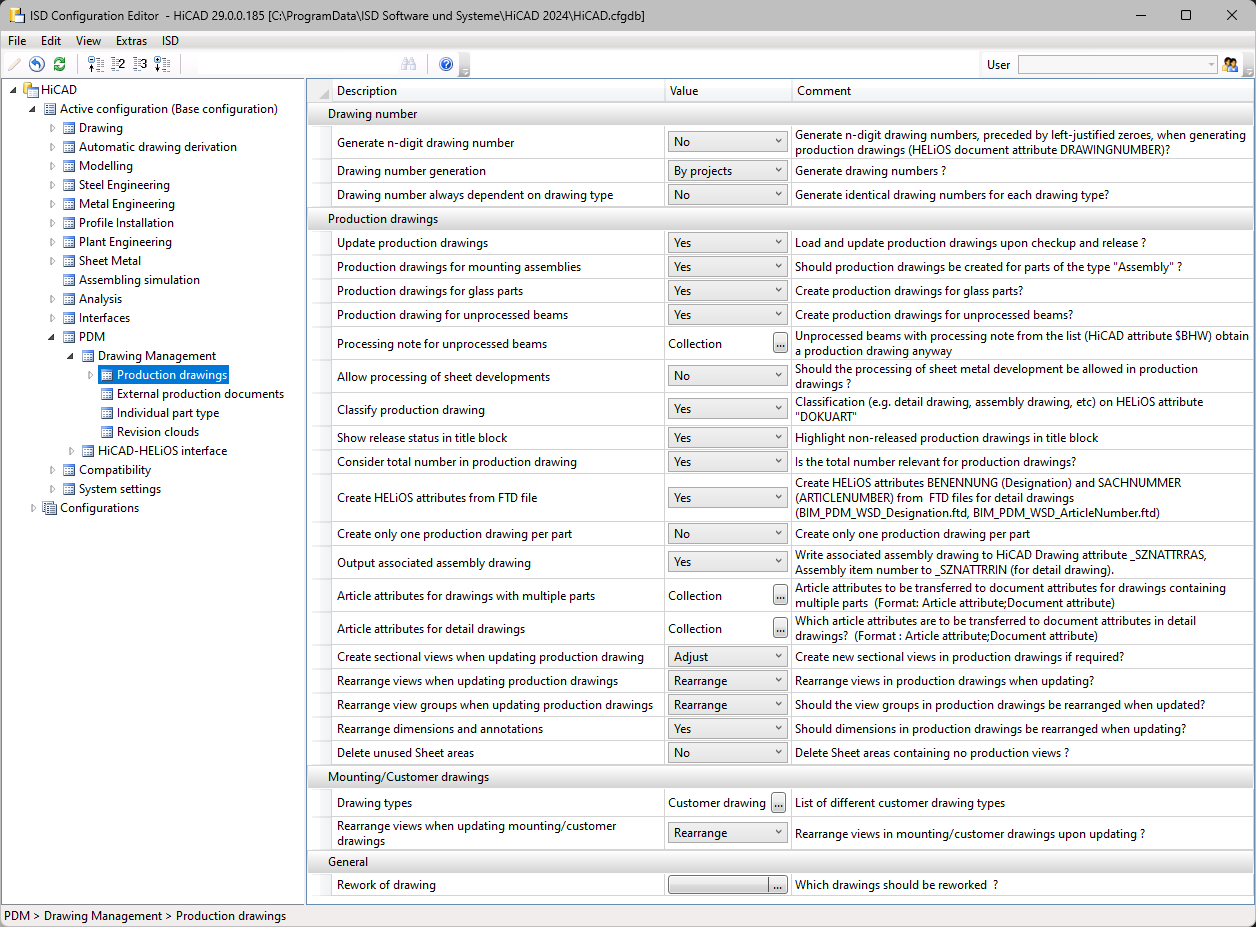Click the icon beside Active configuration
The image size is (1256, 927).
tap(50, 109)
